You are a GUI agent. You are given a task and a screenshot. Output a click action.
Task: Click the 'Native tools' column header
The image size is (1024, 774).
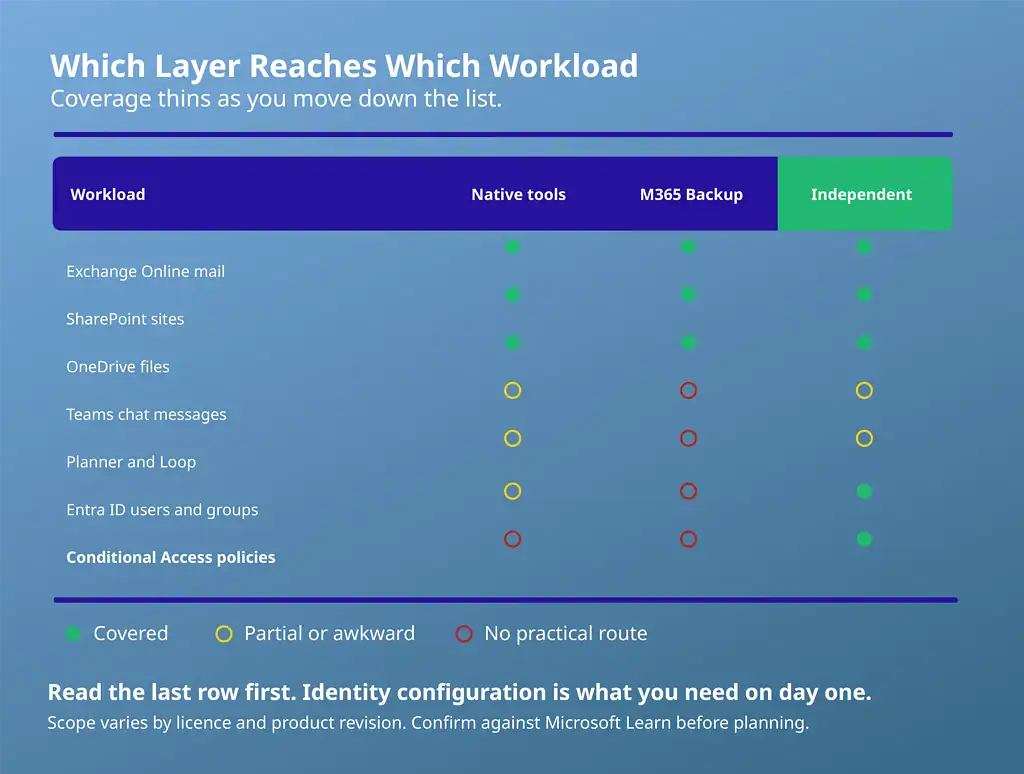point(519,194)
